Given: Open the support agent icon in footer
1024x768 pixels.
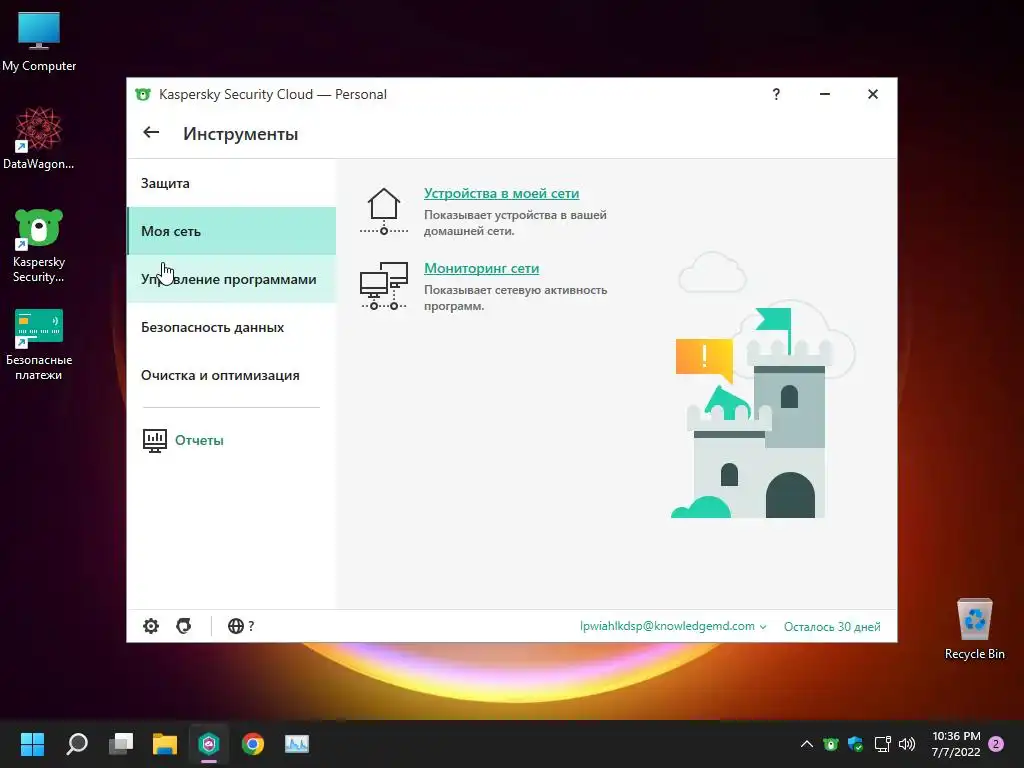Looking at the screenshot, I should [x=184, y=626].
